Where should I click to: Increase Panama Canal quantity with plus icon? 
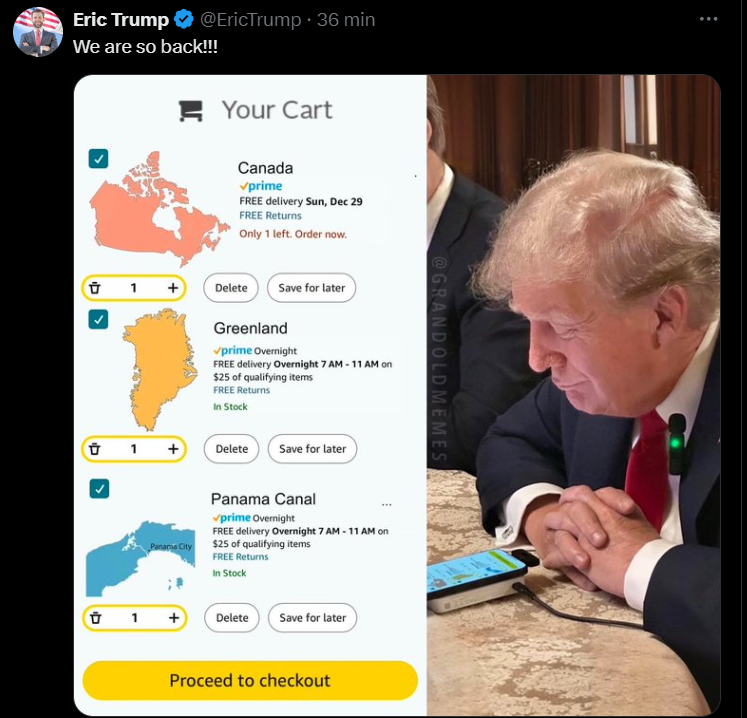174,618
